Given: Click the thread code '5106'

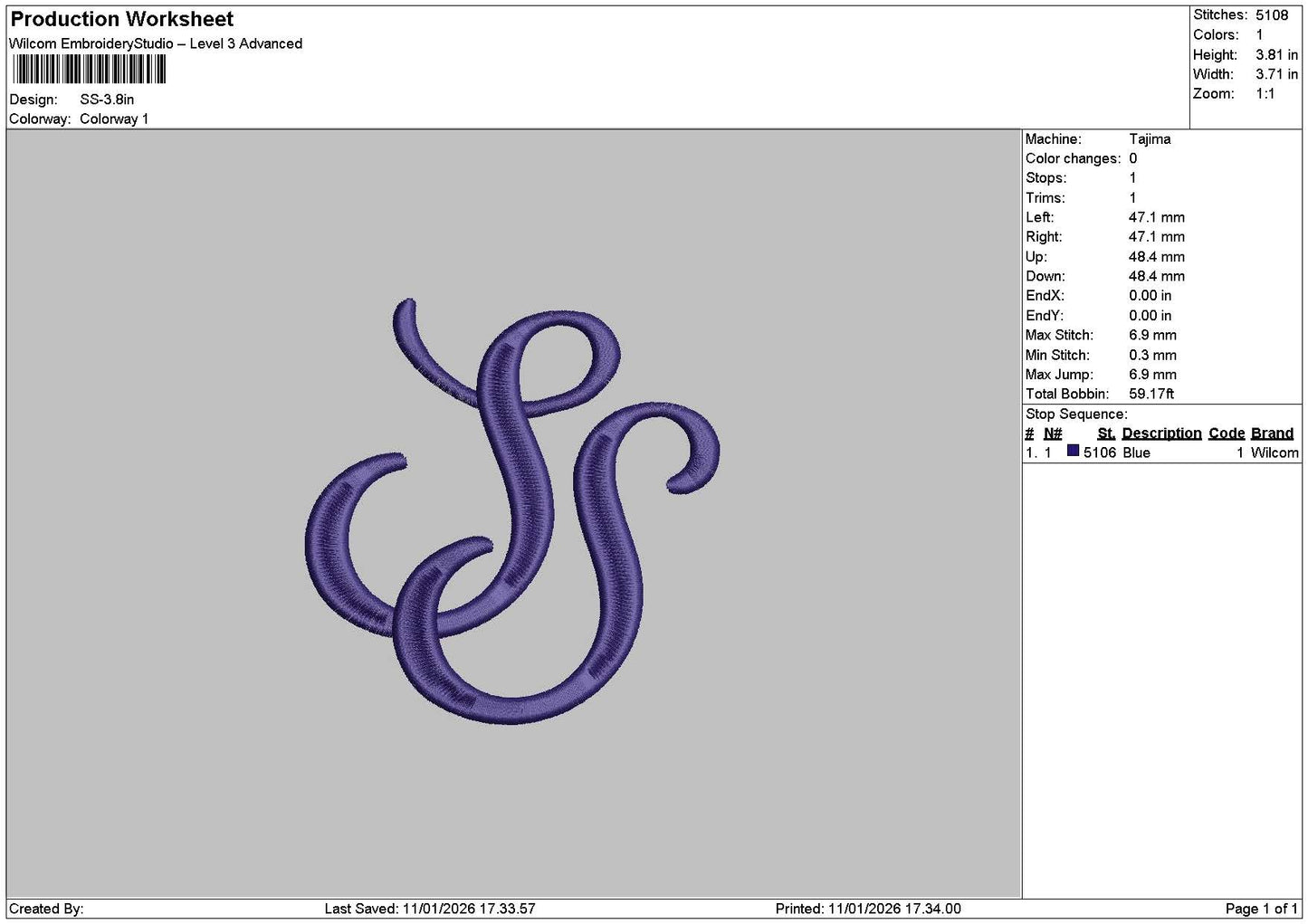Looking at the screenshot, I should click(x=1100, y=452).
